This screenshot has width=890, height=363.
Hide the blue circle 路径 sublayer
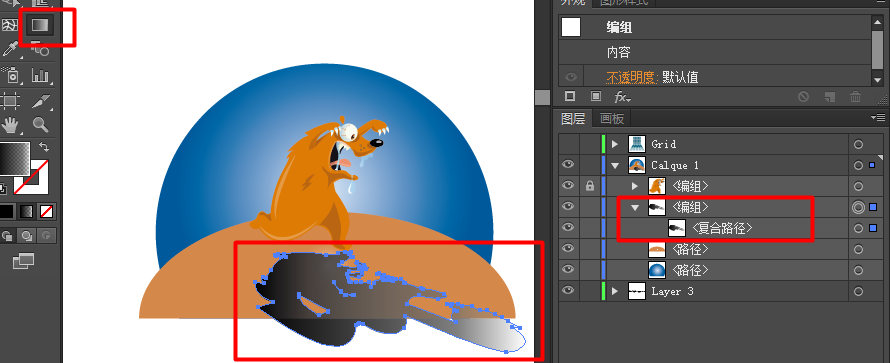568,269
